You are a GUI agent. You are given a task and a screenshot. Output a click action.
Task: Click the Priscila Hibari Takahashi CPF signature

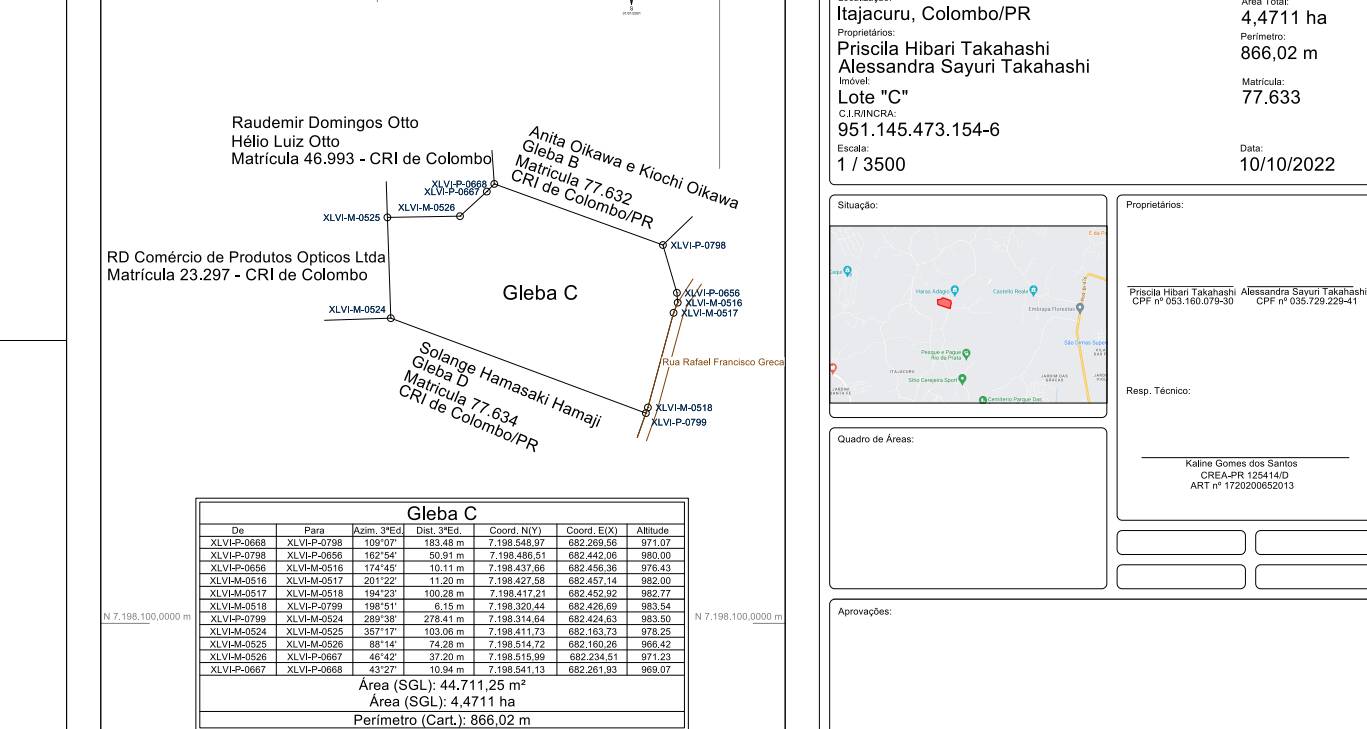[1180, 296]
